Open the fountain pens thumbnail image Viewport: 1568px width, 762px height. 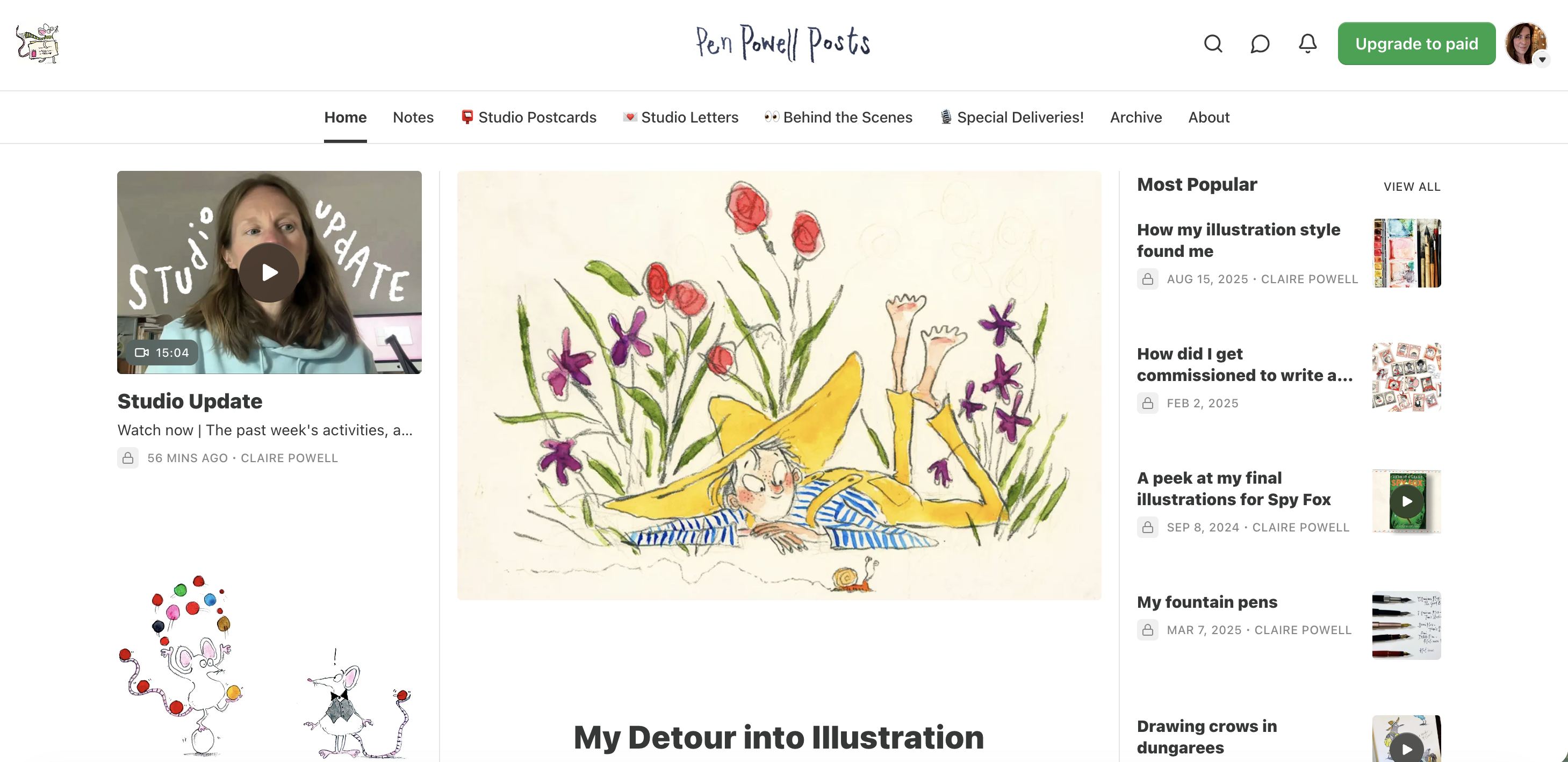point(1407,625)
